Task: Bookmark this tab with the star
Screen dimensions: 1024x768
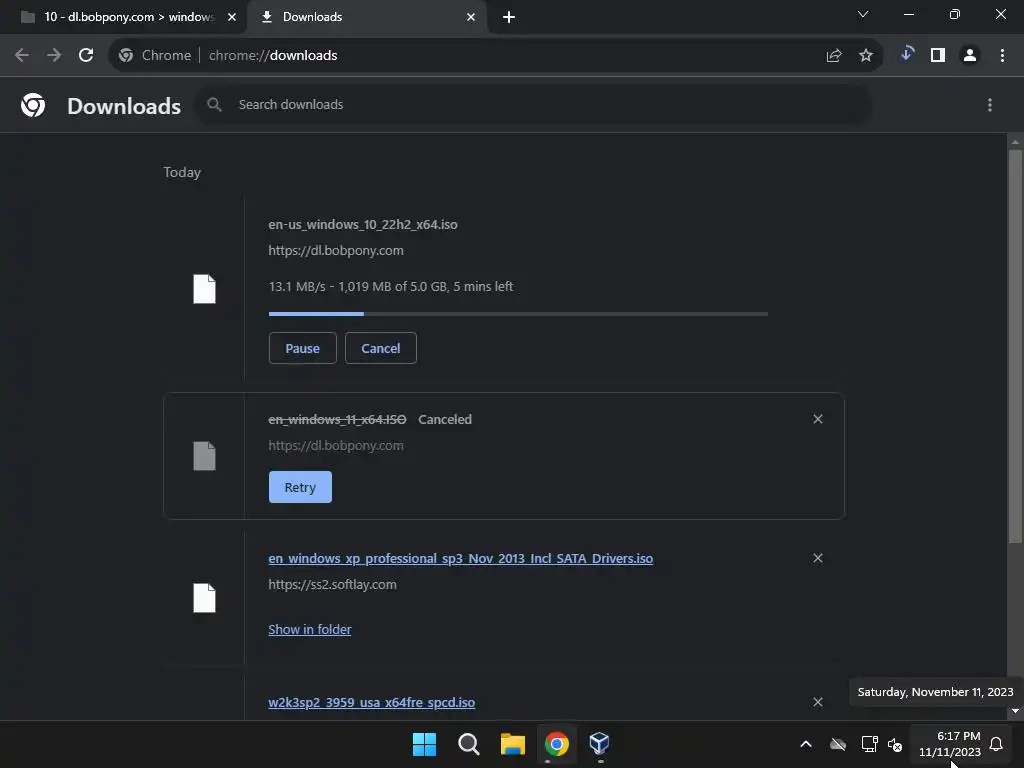Action: [866, 56]
